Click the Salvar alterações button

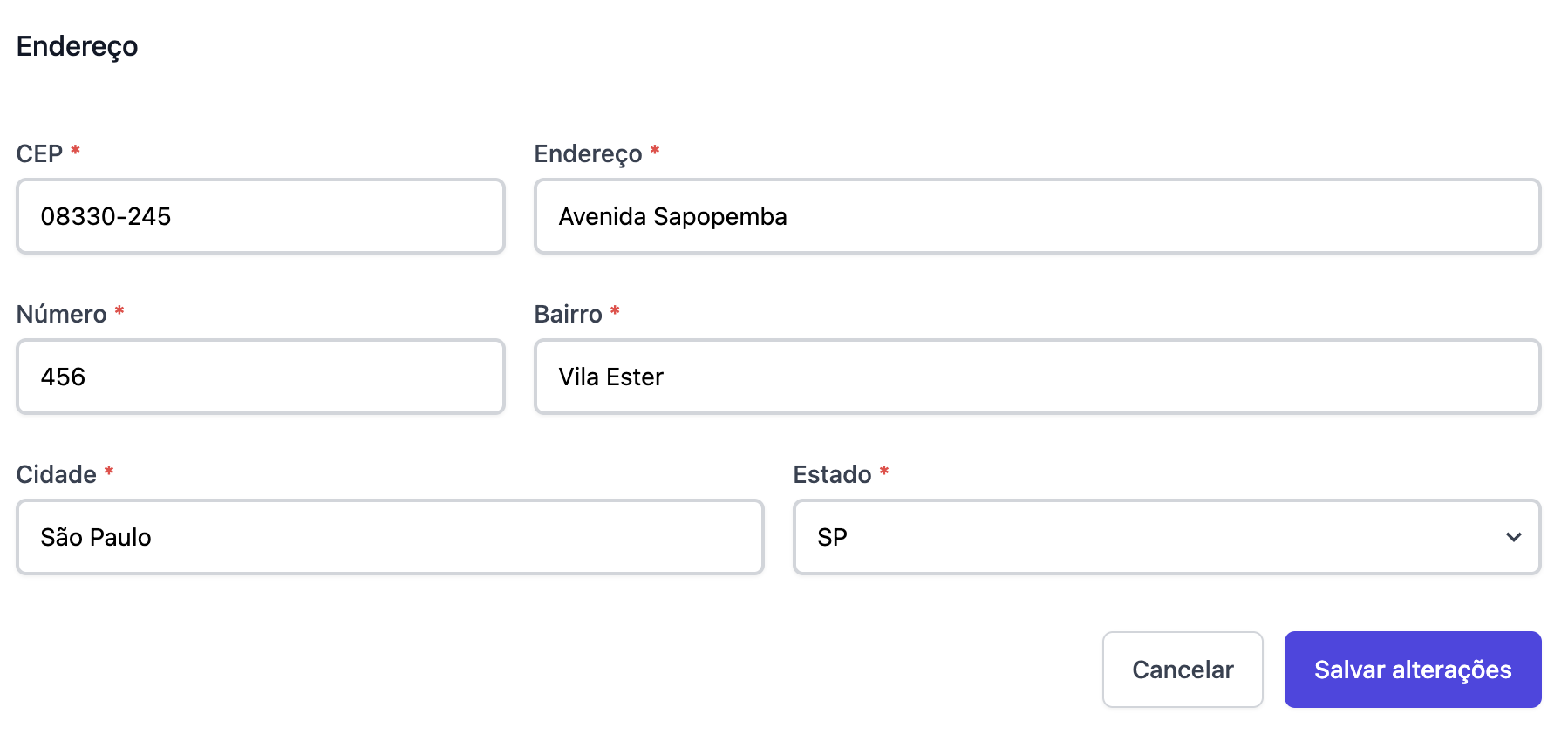1412,670
